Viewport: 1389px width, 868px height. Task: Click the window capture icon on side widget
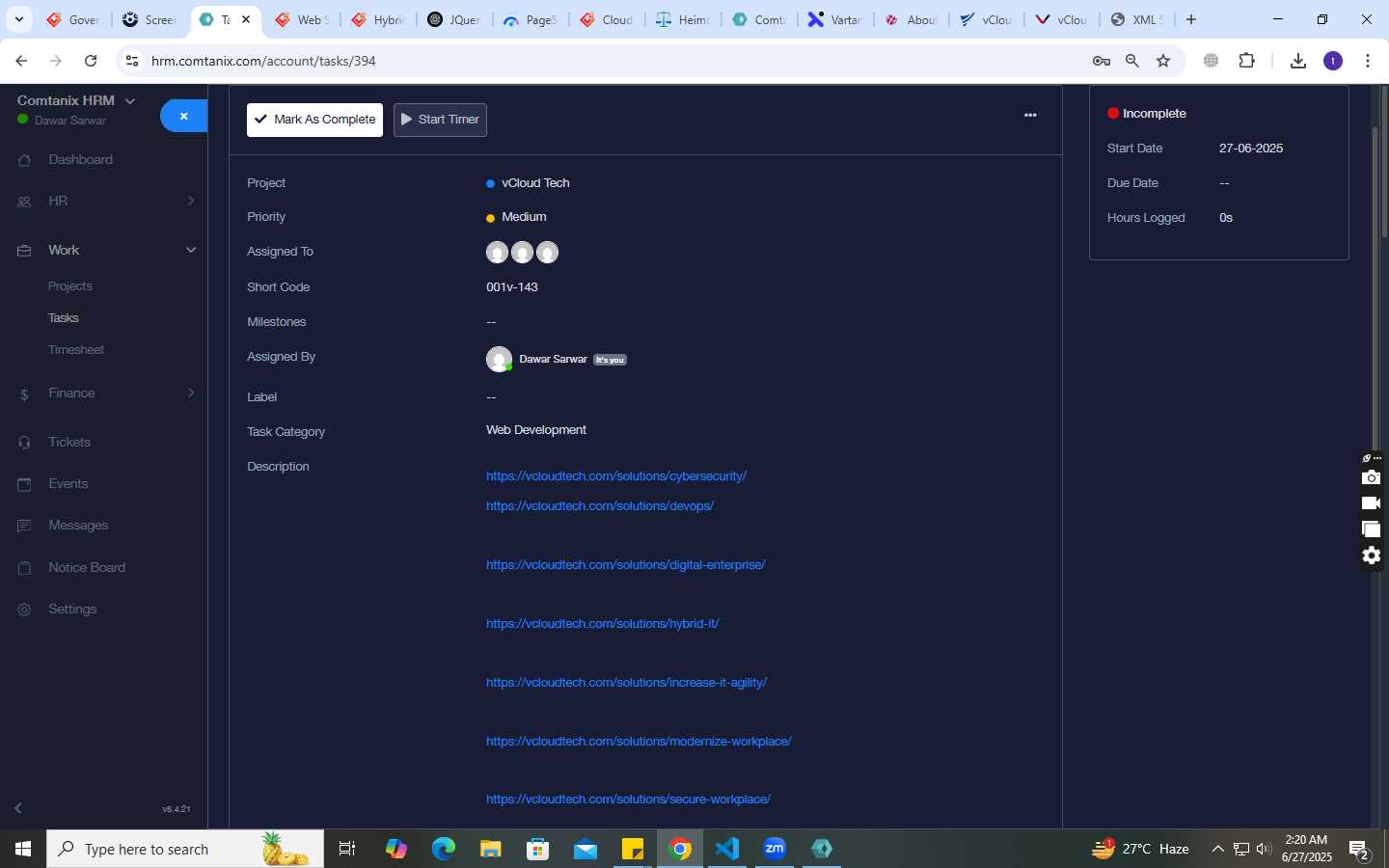click(x=1371, y=529)
